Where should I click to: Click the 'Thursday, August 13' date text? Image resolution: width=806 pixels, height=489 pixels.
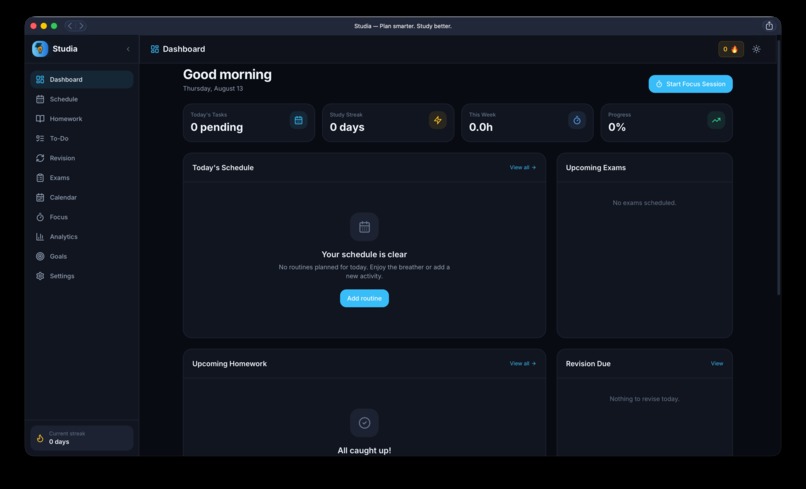[213, 88]
